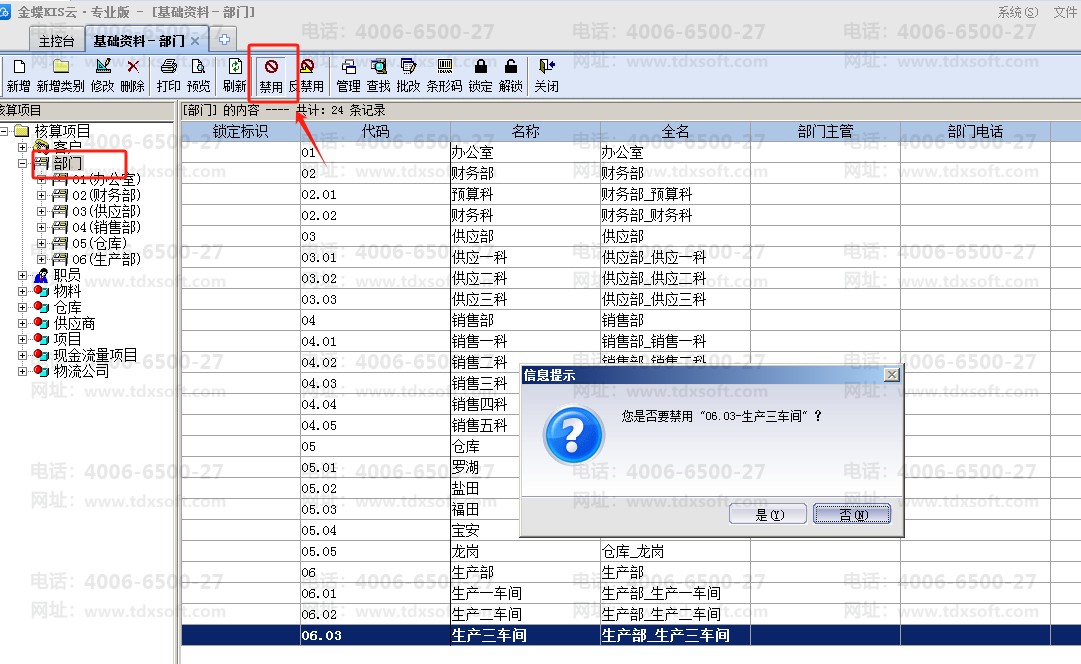Click the 新增 (New) toolbar icon
This screenshot has height=664, width=1081.
(19, 67)
